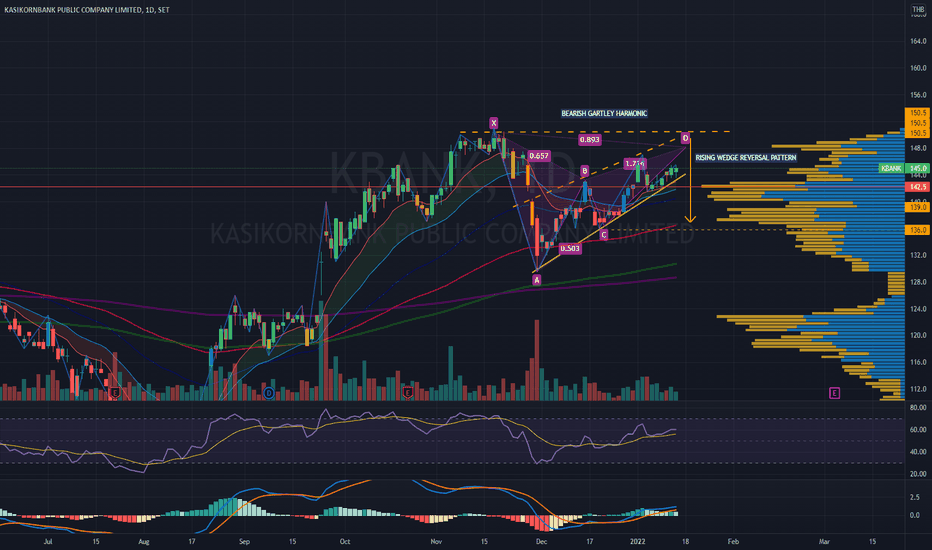Click the red 142.5 price label

(917, 187)
